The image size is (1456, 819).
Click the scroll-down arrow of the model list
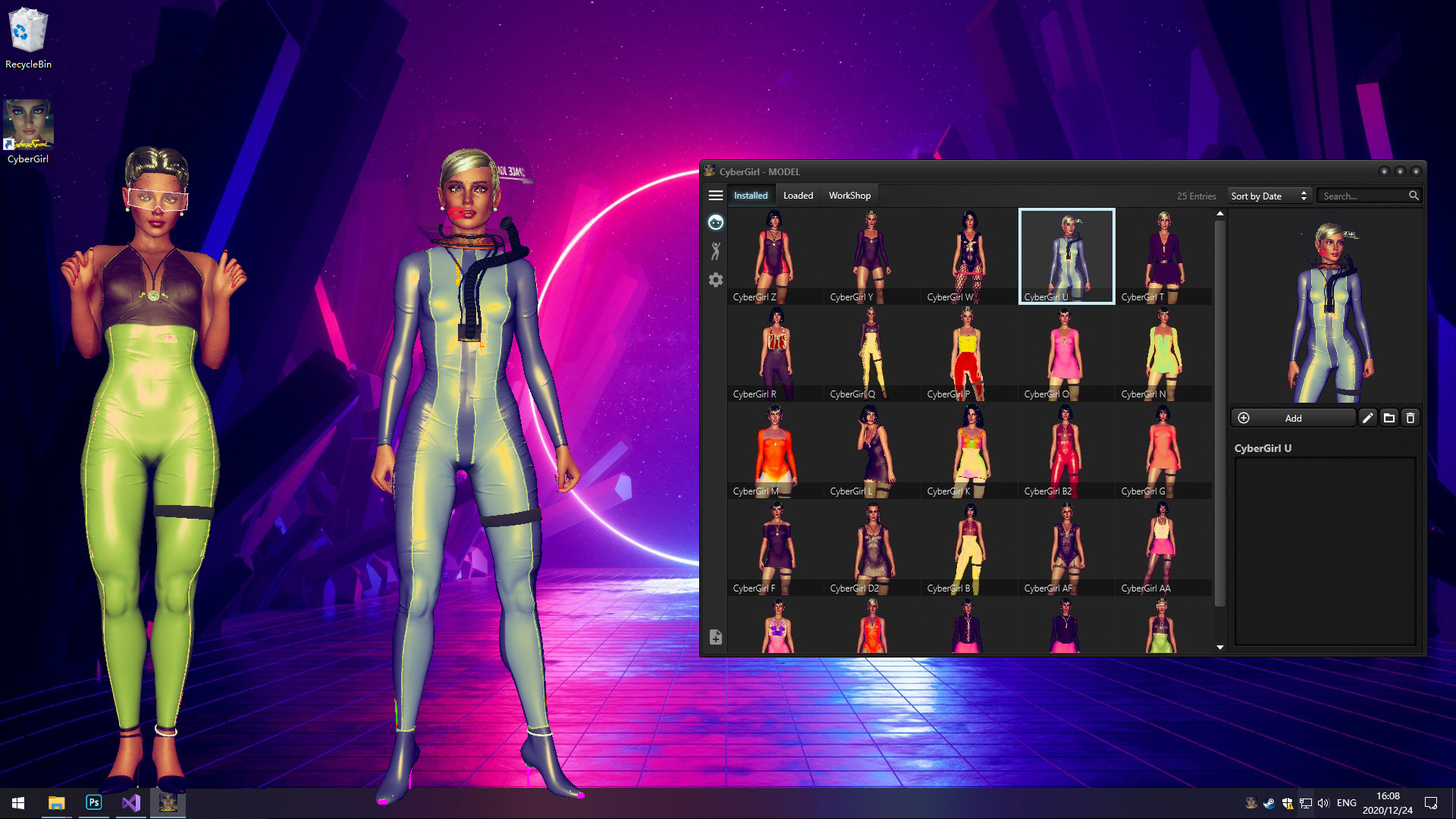pos(1219,648)
